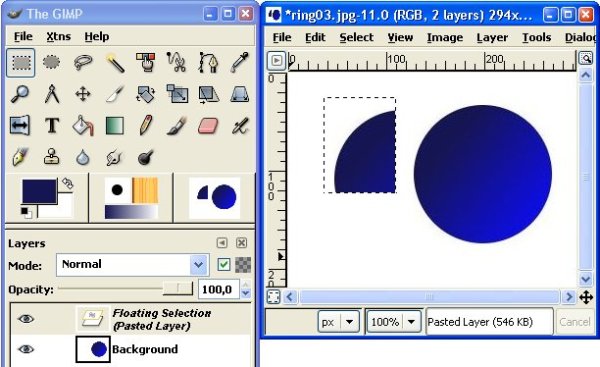The height and width of the screenshot is (367, 600).
Task: Select the Text tool
Action: [52, 126]
